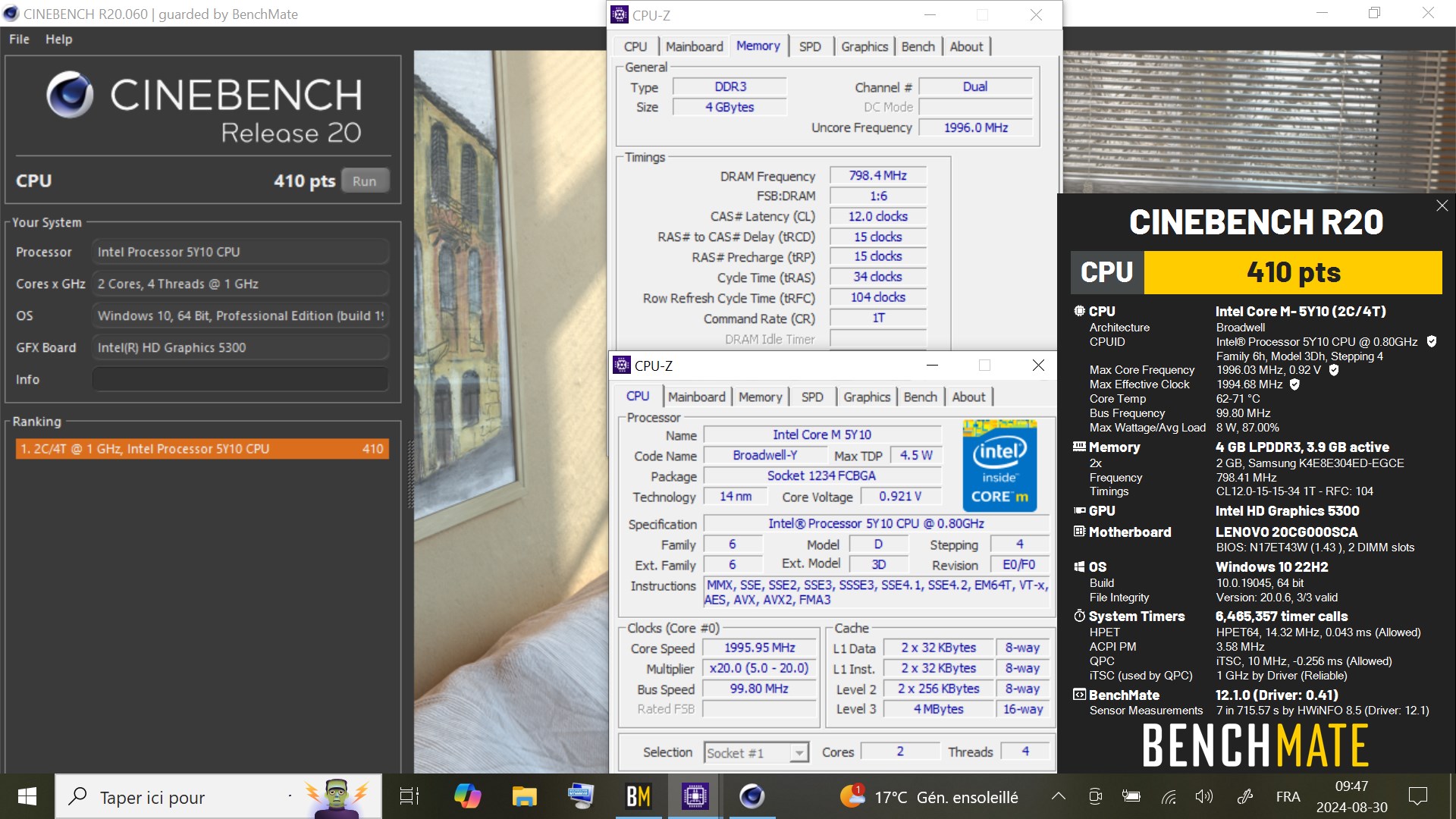Open Task View from taskbar
The image size is (1456, 819).
(x=409, y=796)
